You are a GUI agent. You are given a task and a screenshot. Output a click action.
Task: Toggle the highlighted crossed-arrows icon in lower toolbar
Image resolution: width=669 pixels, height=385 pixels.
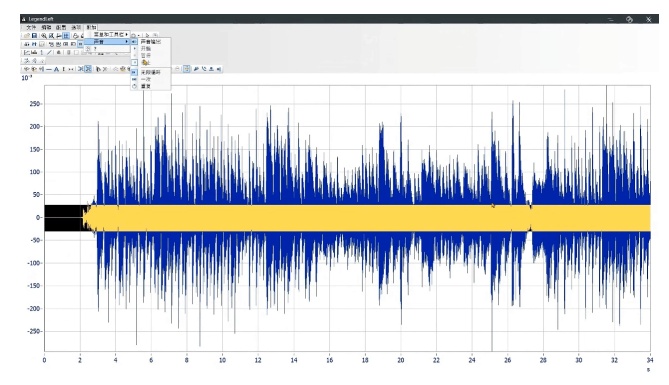[x=88, y=69]
